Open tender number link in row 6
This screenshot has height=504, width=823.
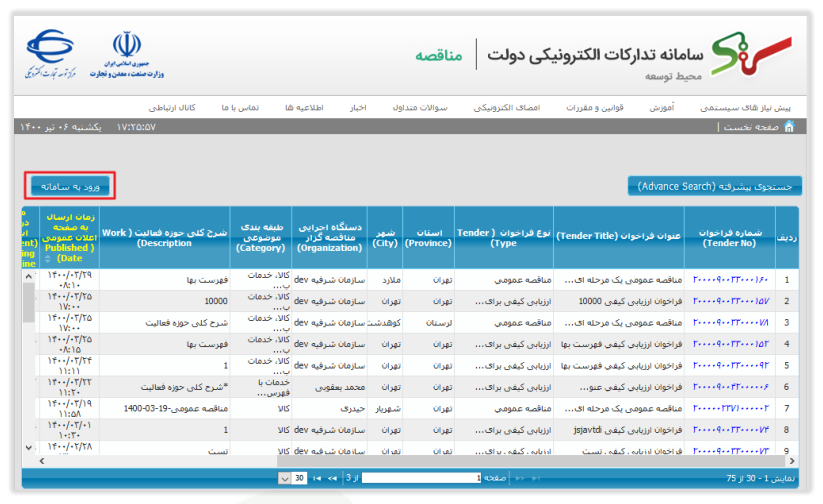point(730,387)
